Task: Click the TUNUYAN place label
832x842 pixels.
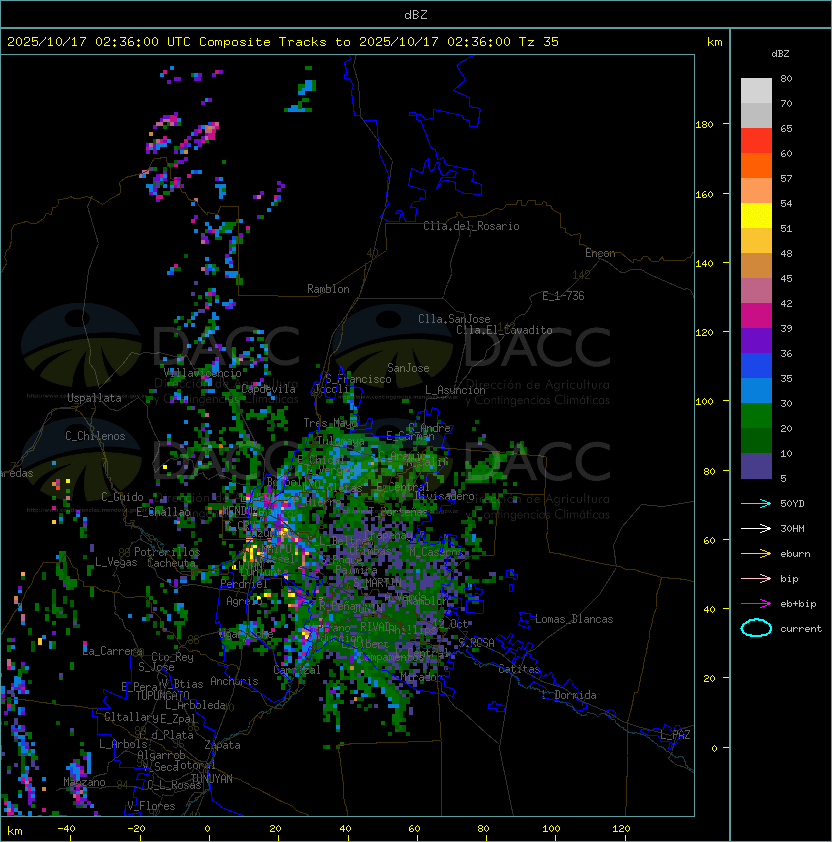Action: pos(212,779)
